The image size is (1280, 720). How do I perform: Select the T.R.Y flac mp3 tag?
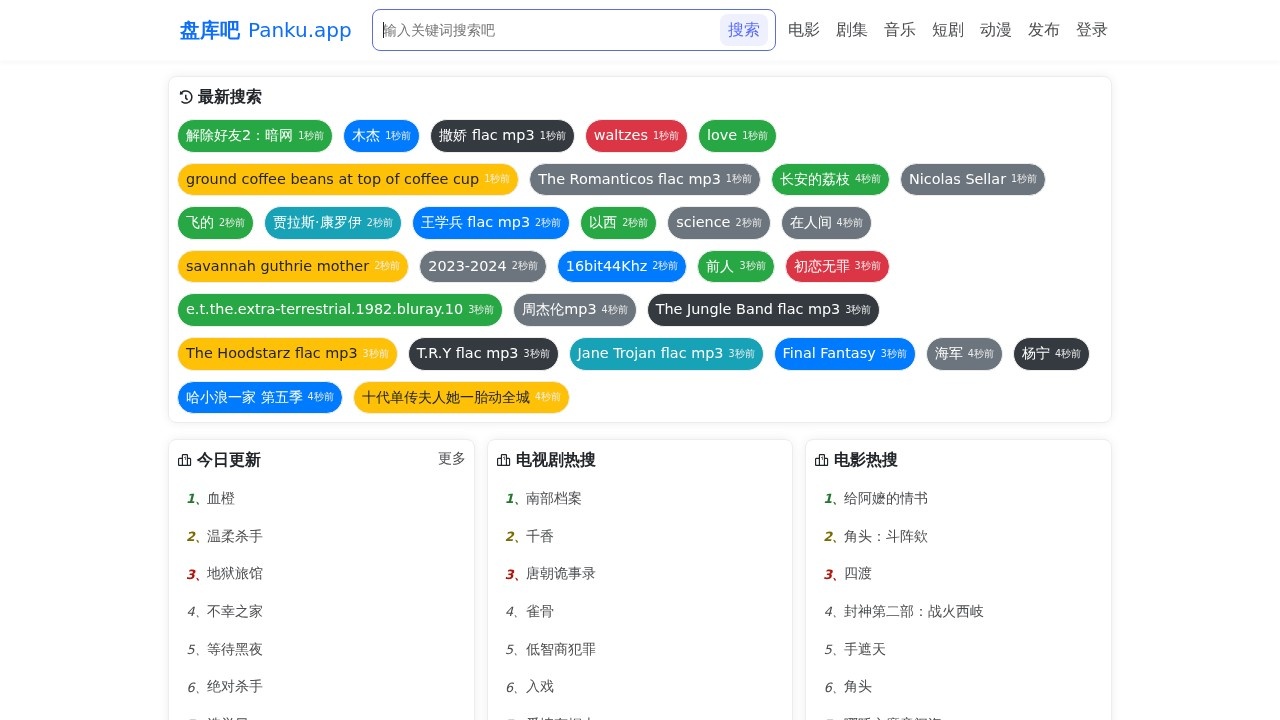[483, 354]
